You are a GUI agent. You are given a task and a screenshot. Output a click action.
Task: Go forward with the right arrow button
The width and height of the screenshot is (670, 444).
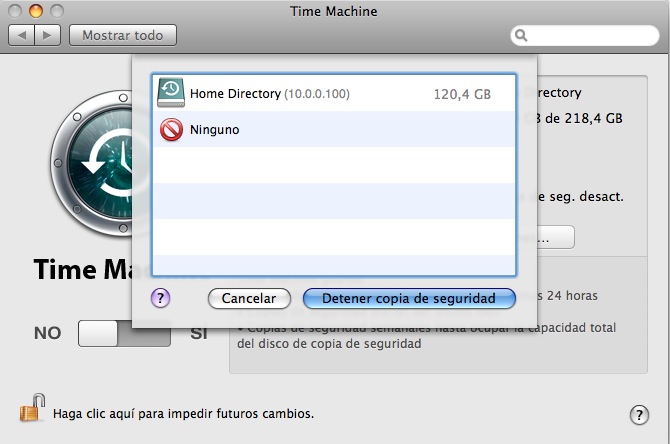click(47, 36)
